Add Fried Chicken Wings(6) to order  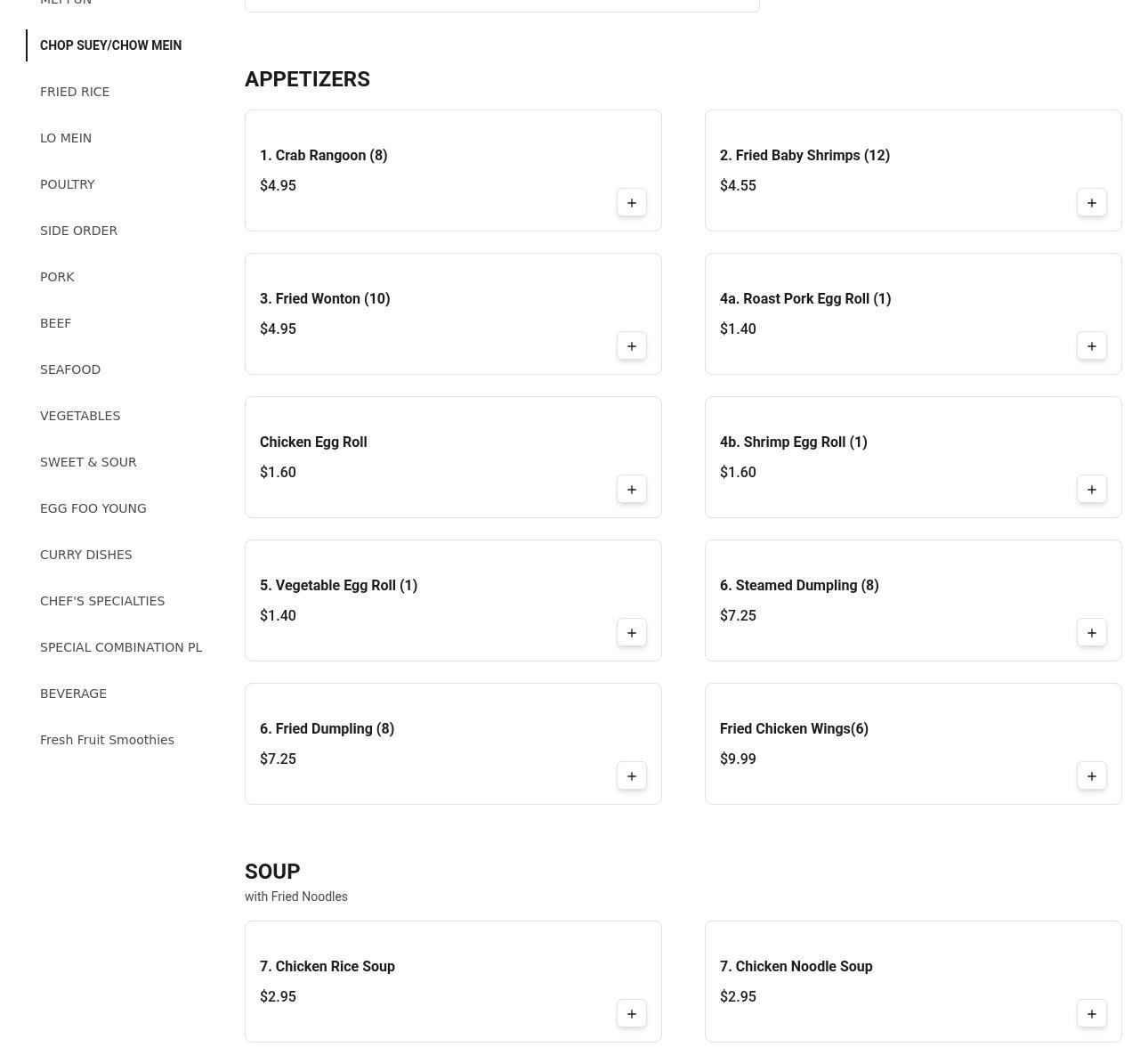[x=1092, y=776]
